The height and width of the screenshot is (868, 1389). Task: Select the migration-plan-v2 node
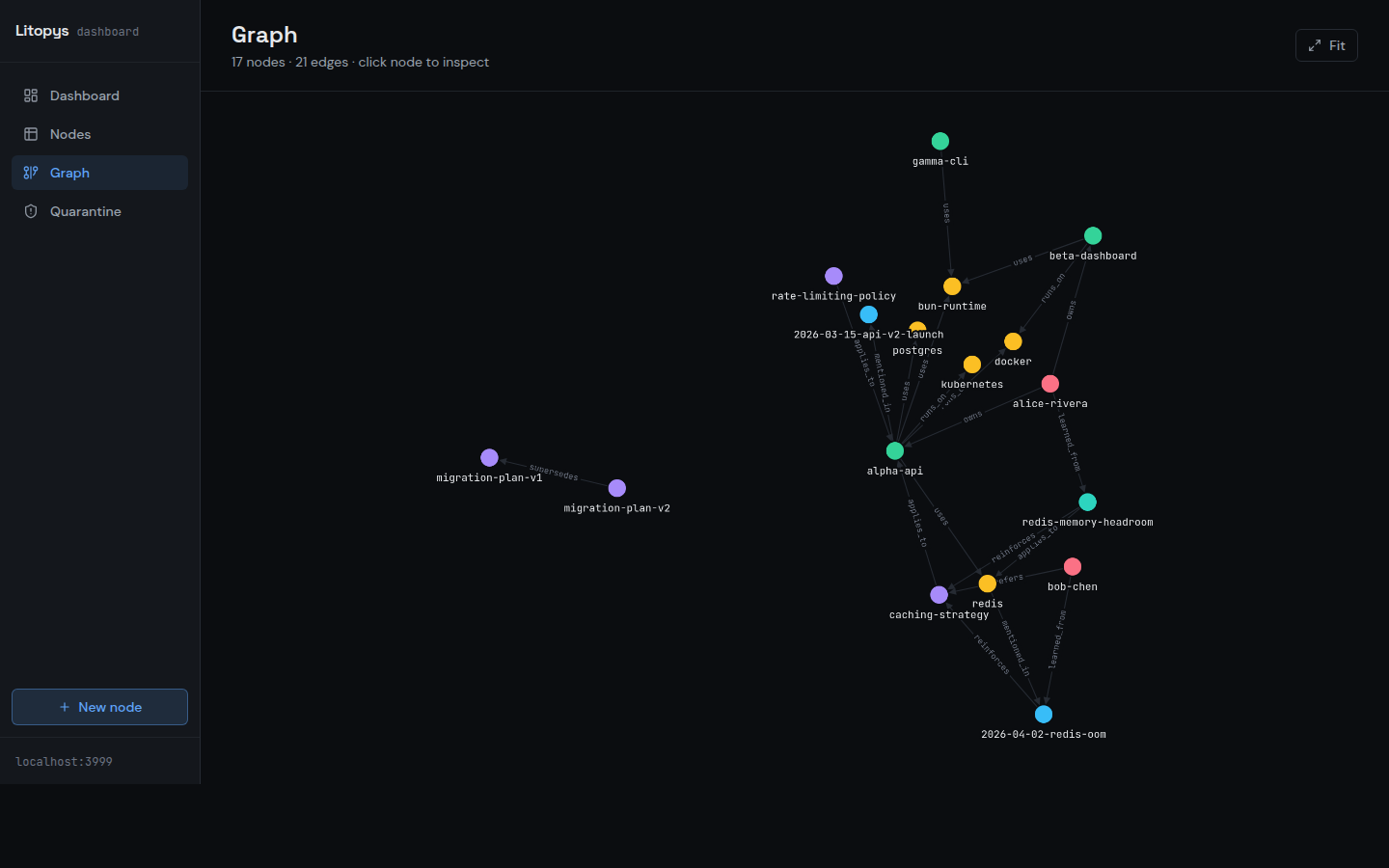(x=616, y=488)
